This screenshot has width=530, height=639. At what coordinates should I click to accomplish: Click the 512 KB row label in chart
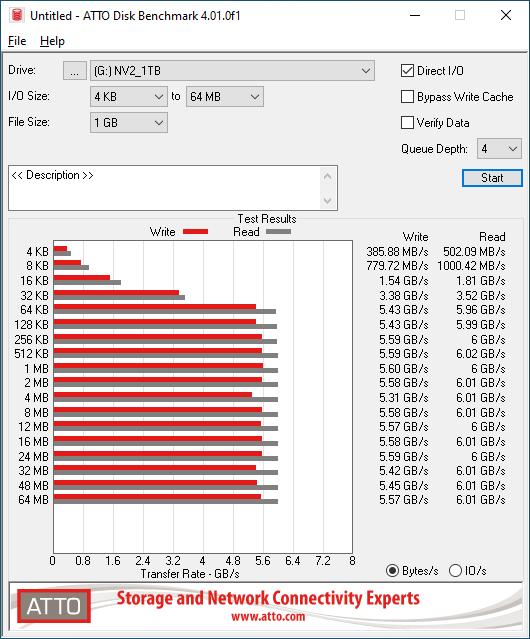31,354
